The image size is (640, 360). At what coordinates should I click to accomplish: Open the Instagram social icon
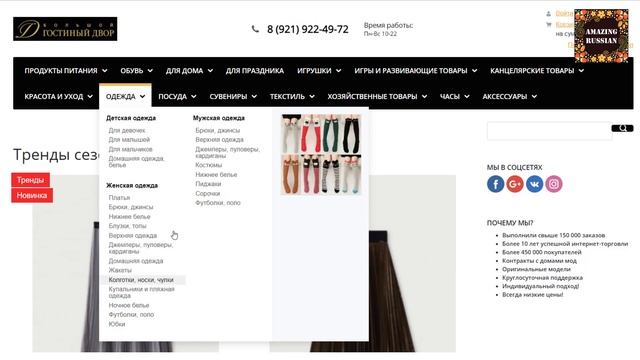click(554, 184)
